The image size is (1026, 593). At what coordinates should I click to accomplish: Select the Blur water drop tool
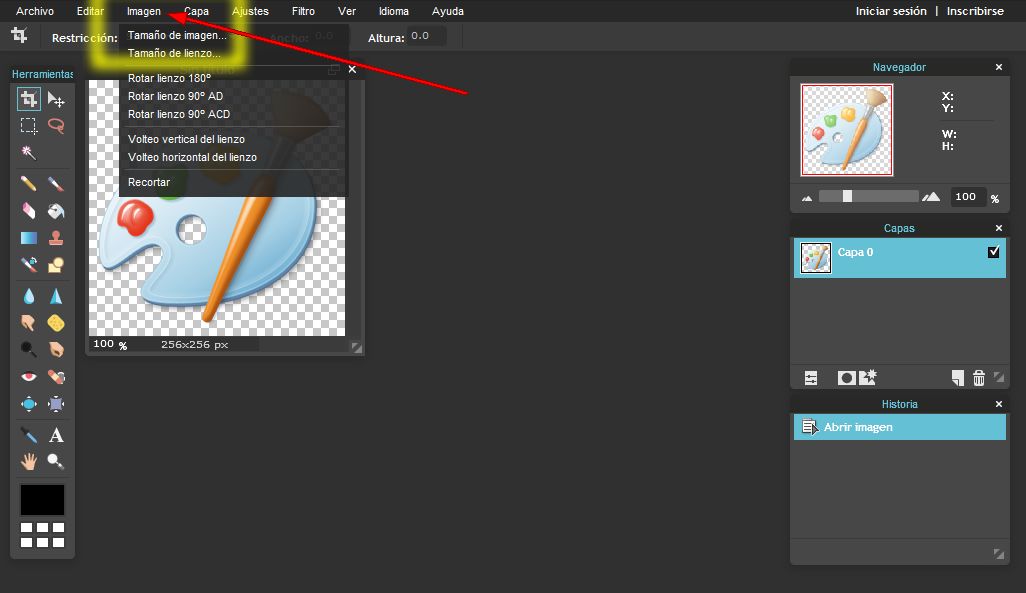click(x=28, y=296)
